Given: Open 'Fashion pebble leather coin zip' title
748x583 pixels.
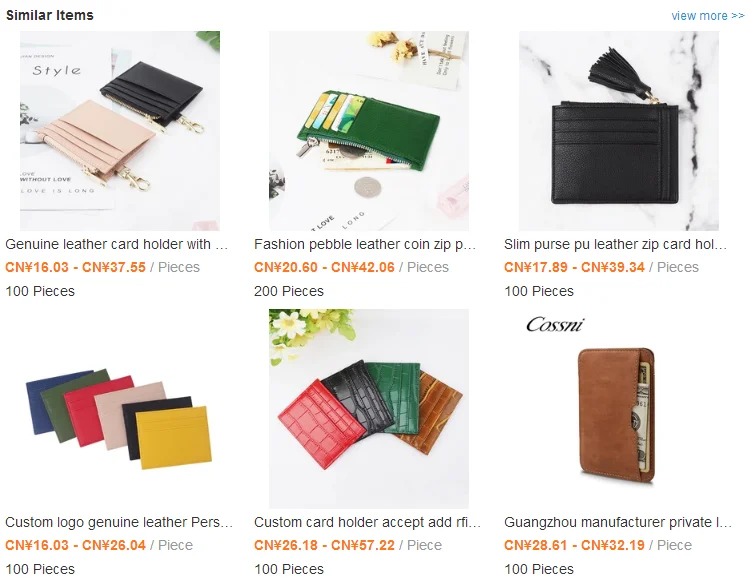Looking at the screenshot, I should point(365,244).
